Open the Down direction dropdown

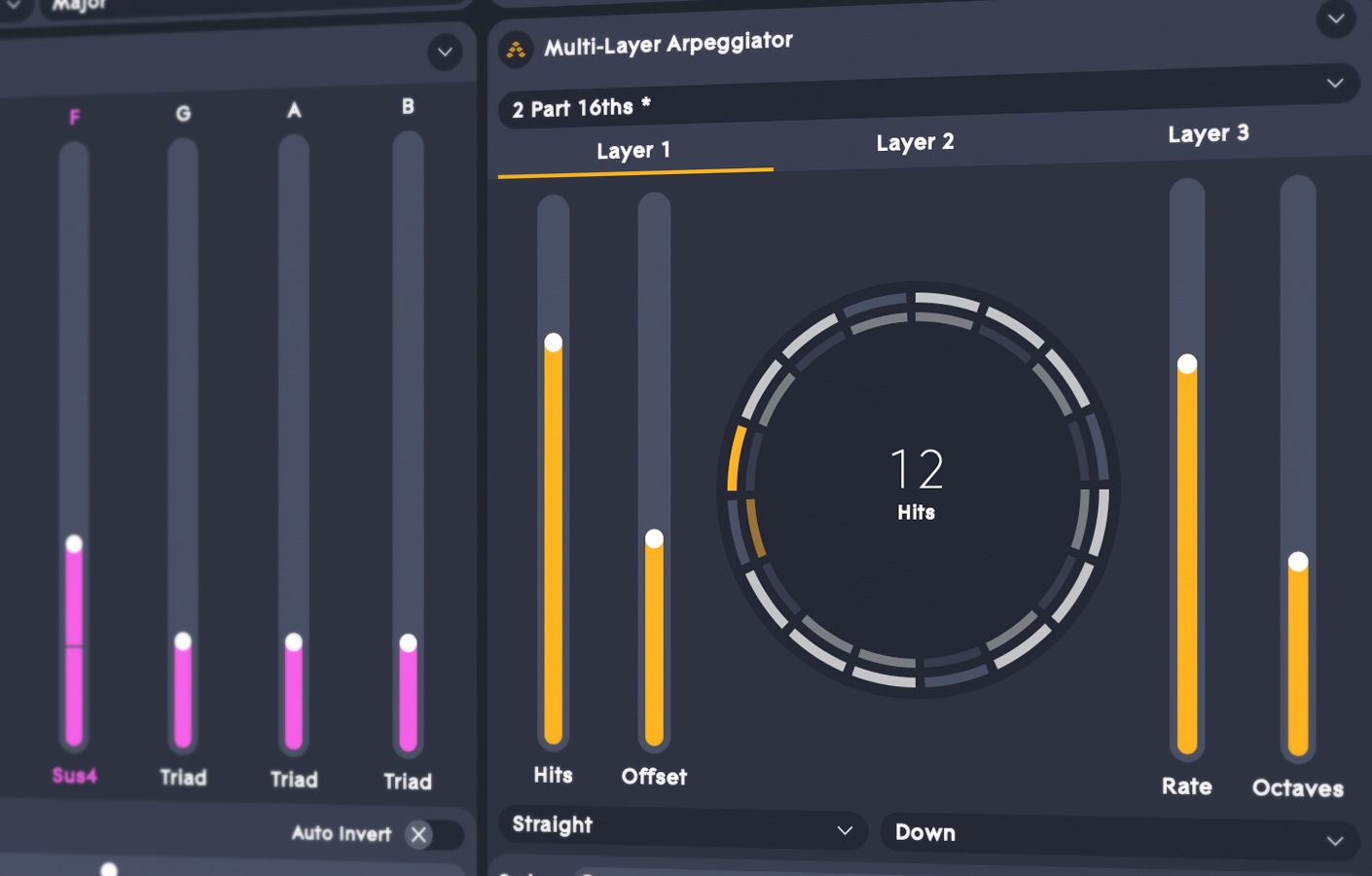(x=1120, y=836)
